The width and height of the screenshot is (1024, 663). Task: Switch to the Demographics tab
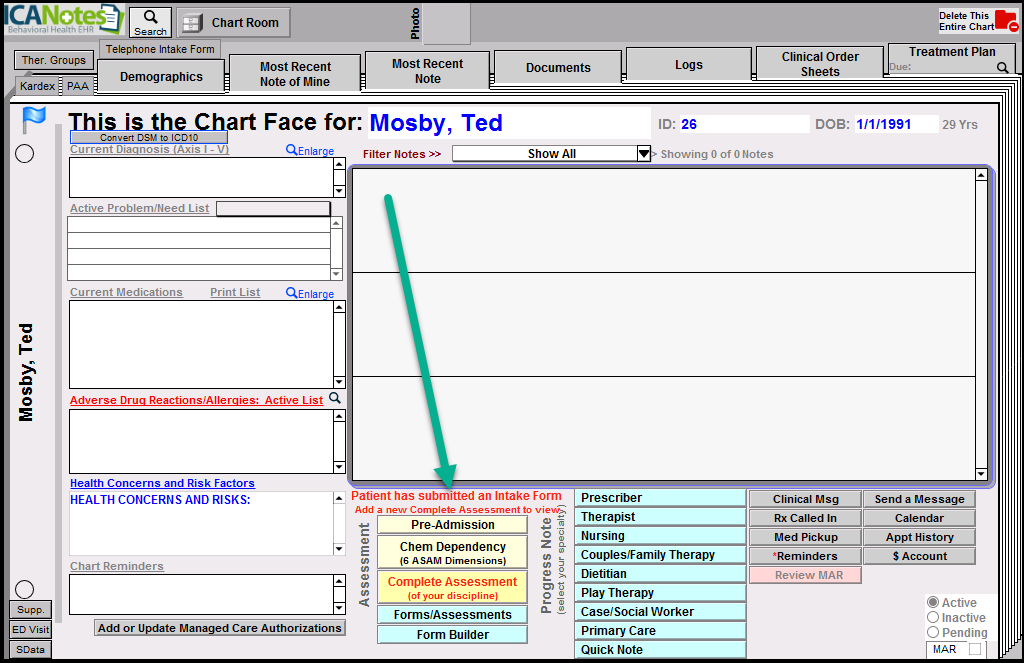coord(161,77)
